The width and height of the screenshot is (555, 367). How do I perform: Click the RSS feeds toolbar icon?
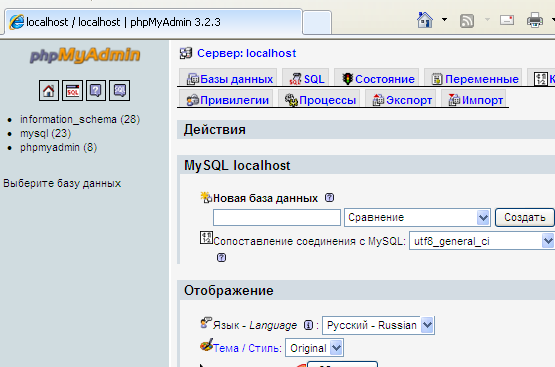click(x=467, y=21)
